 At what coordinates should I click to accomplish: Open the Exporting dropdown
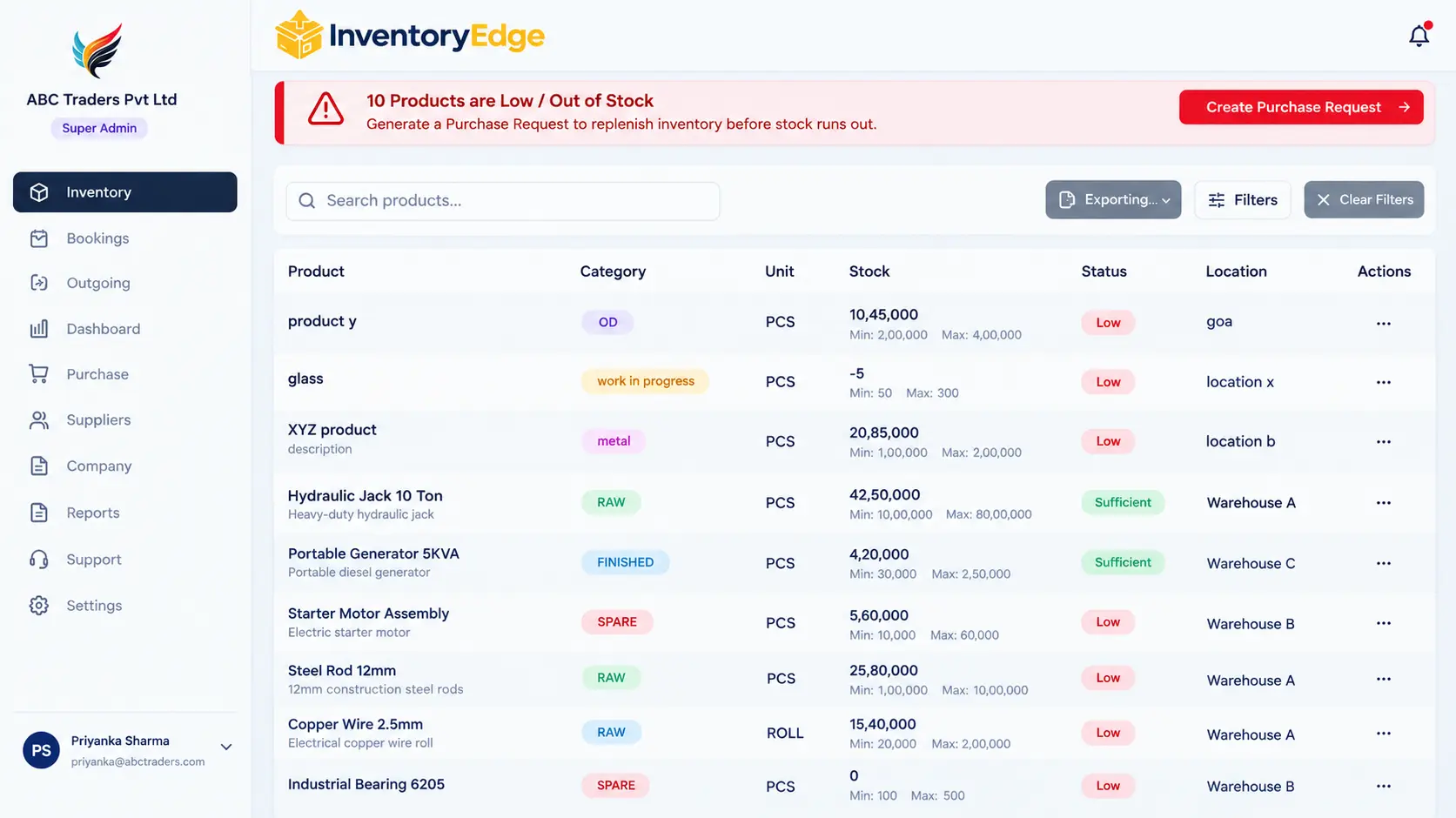point(1113,199)
